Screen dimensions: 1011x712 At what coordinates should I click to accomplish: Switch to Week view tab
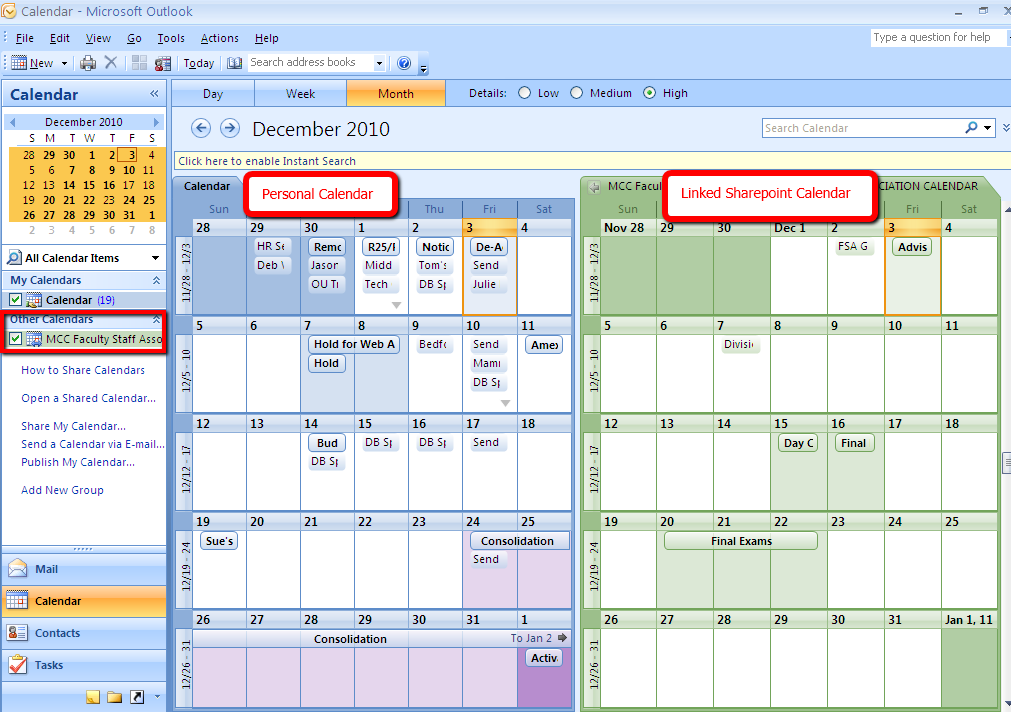click(x=300, y=94)
